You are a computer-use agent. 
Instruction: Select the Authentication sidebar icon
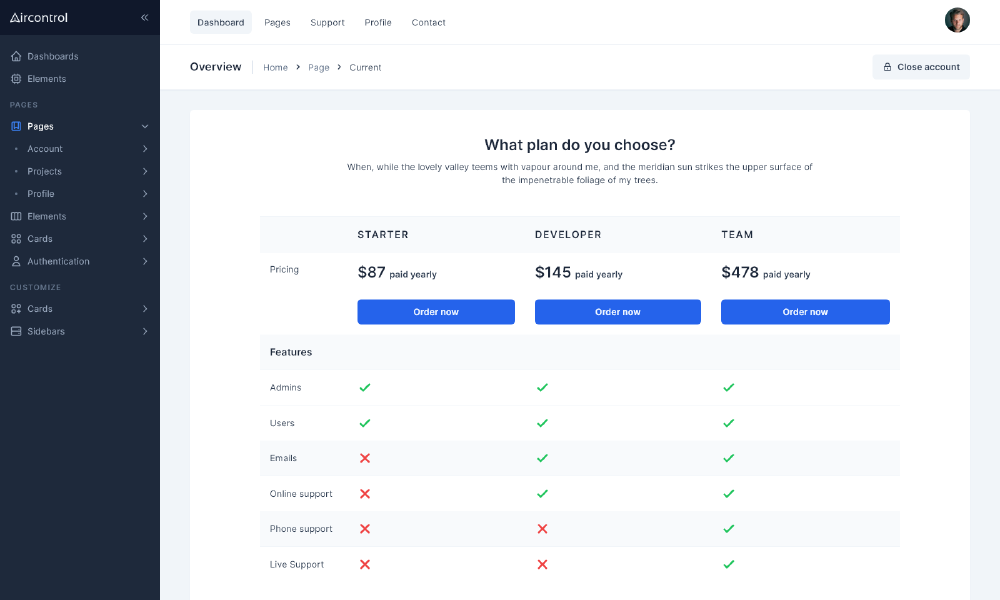tap(14, 261)
